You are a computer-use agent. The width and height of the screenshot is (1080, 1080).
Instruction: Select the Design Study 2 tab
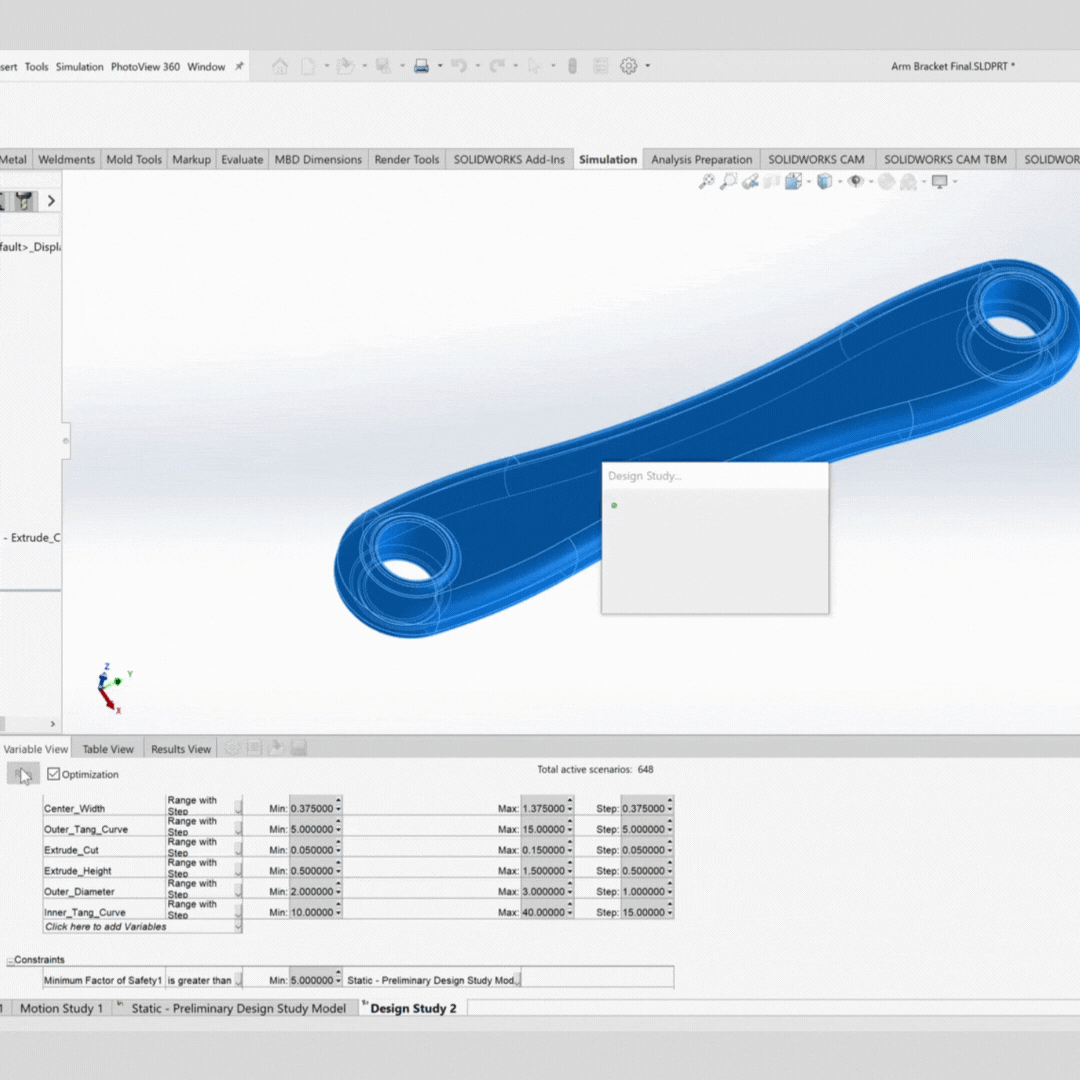click(x=413, y=1008)
